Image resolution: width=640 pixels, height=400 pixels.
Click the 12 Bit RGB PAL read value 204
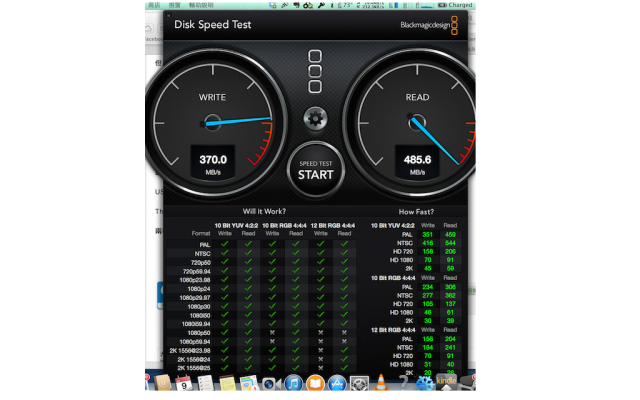[450, 339]
